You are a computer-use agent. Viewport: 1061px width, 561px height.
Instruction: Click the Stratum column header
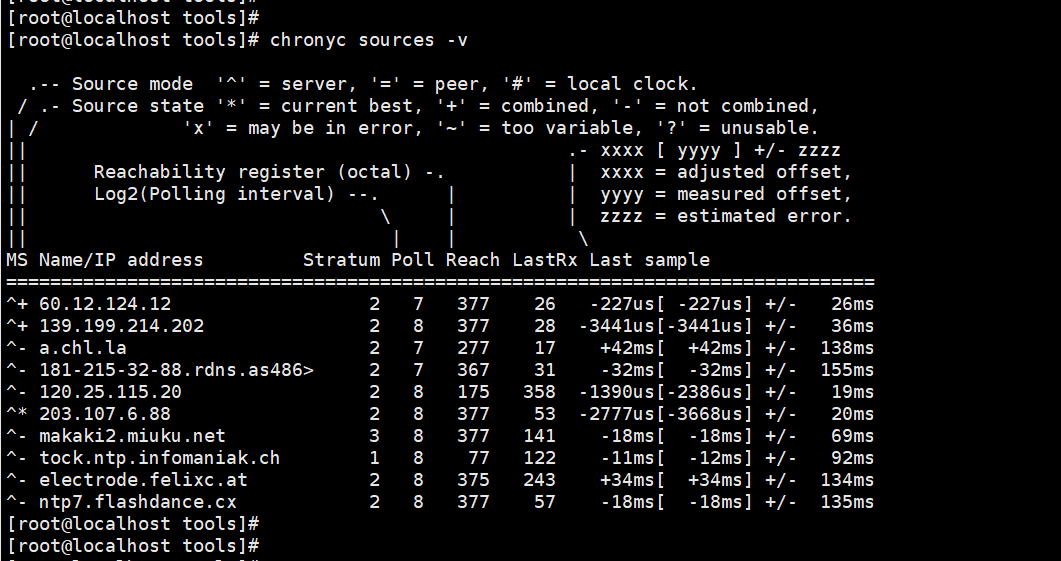pyautogui.click(x=342, y=260)
